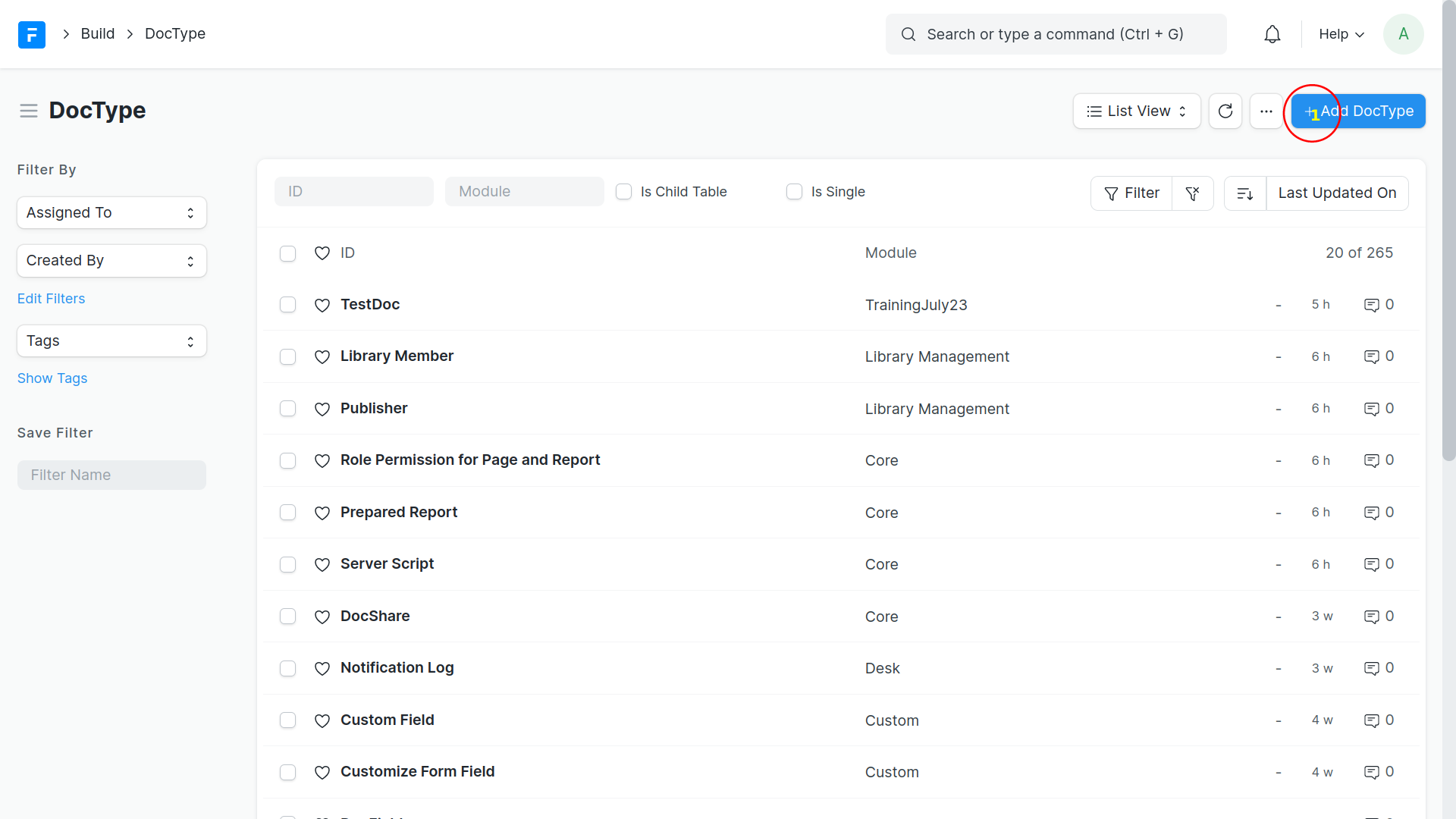1456x819 pixels.
Task: Go to Build breadcrumb
Action: (97, 34)
